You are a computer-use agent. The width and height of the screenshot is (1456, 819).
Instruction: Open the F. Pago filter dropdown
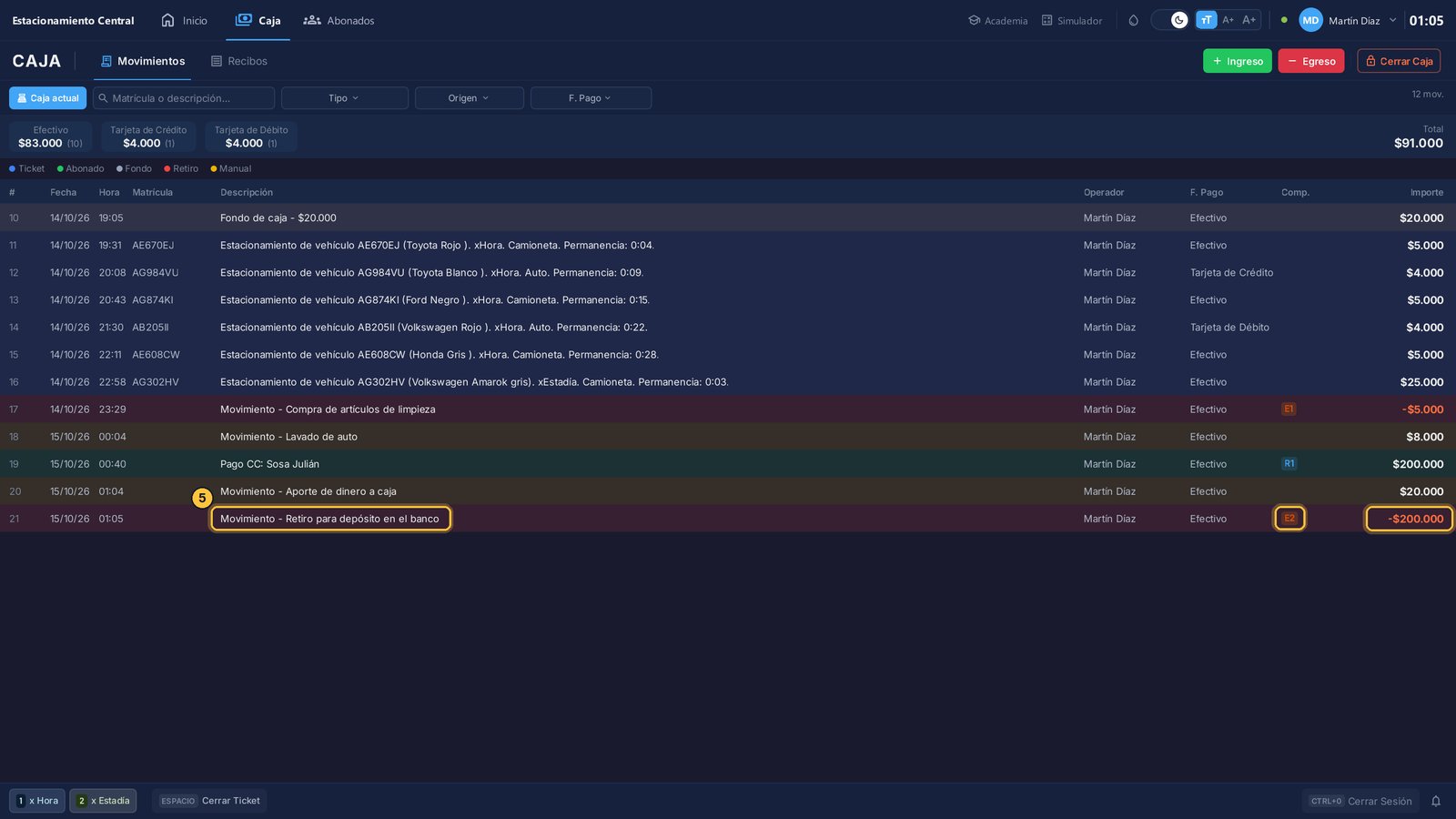pyautogui.click(x=591, y=98)
